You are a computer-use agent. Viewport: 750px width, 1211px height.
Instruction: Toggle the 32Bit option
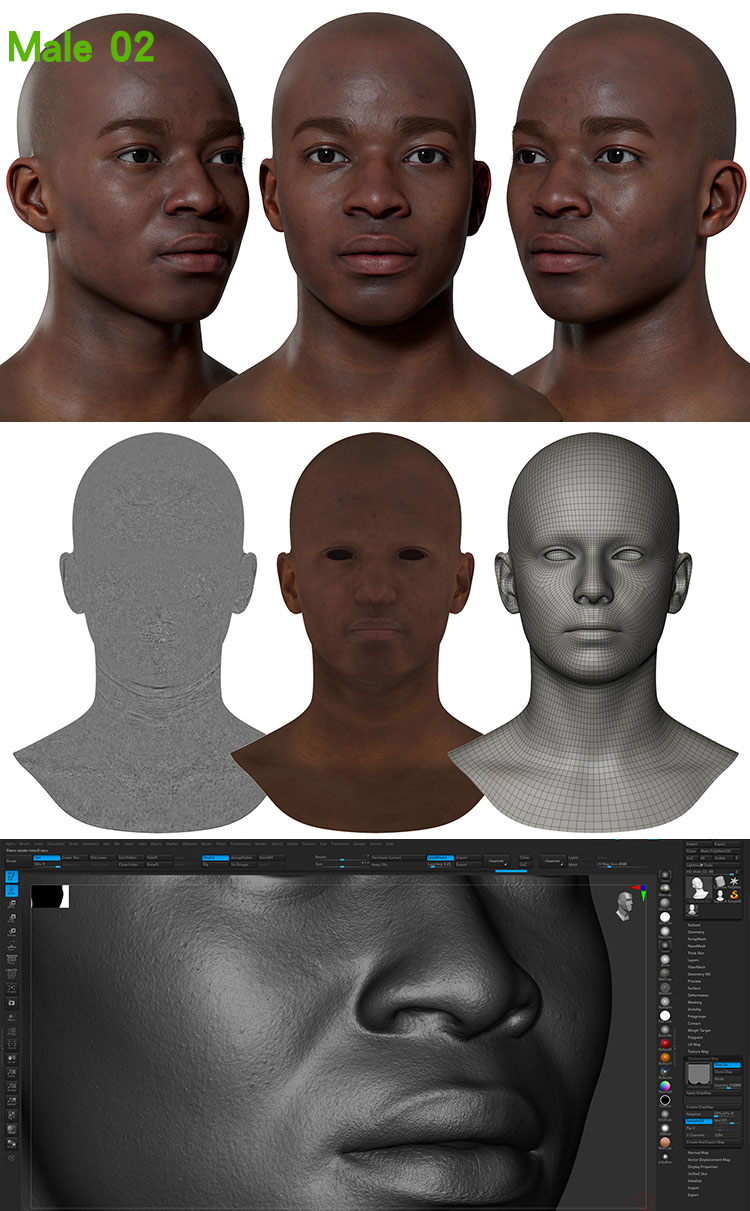tap(727, 1135)
